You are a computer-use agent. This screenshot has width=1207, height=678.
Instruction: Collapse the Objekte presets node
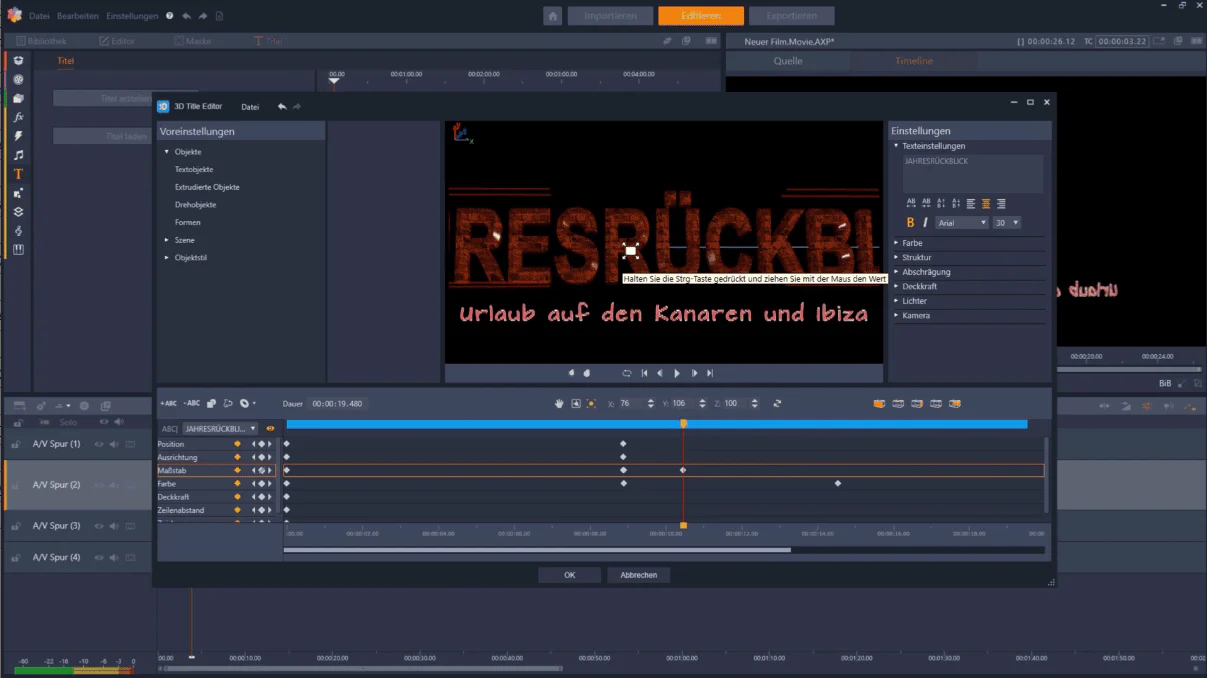point(167,152)
